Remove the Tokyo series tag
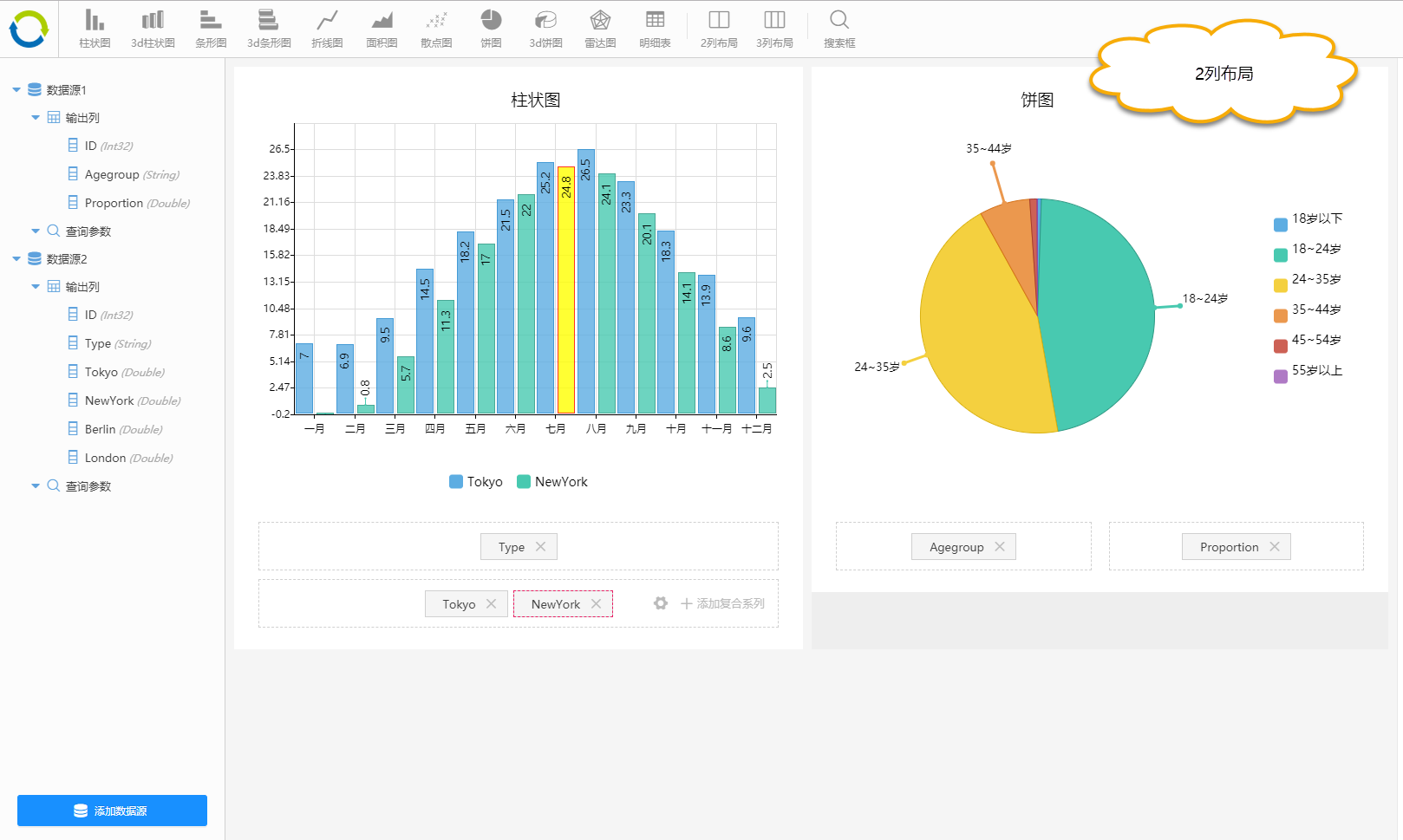Viewport: 1403px width, 840px height. click(x=491, y=603)
